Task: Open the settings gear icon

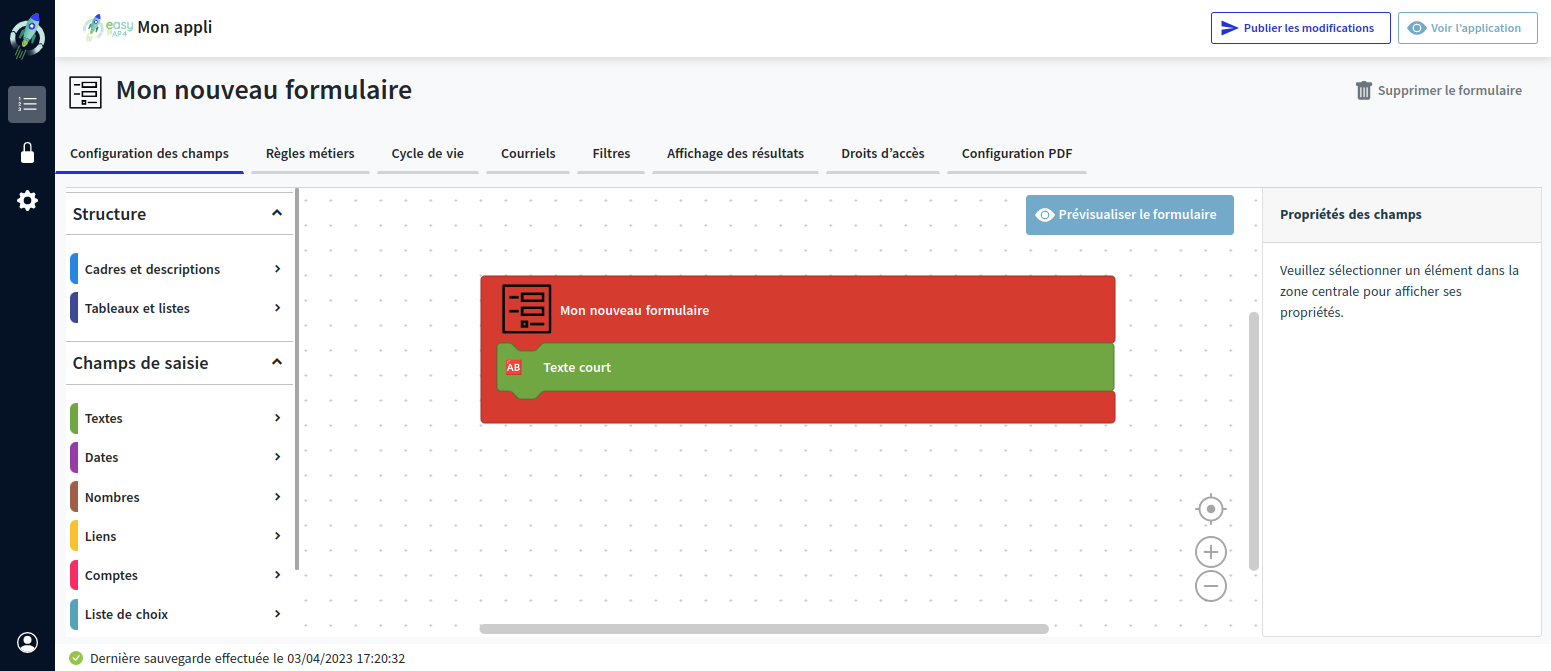Action: 27,201
